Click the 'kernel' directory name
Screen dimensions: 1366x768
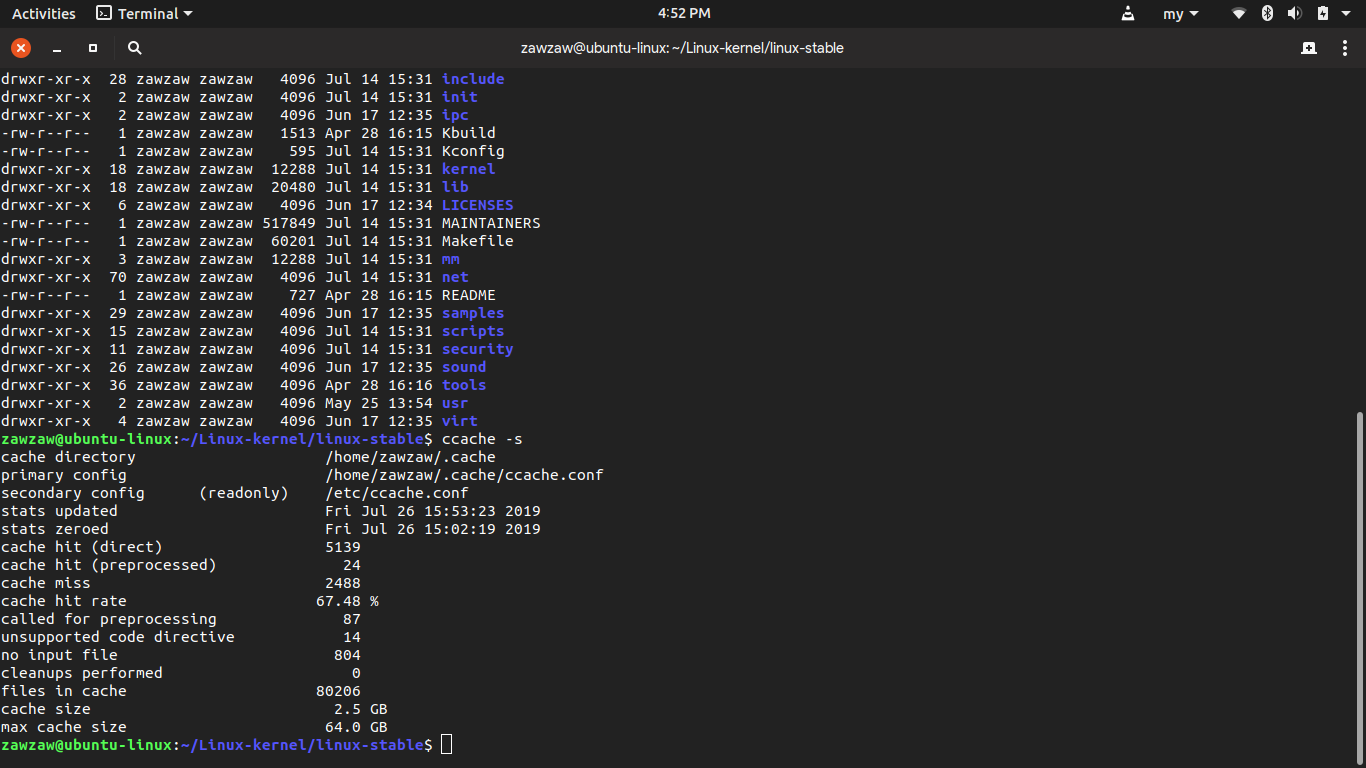(469, 169)
